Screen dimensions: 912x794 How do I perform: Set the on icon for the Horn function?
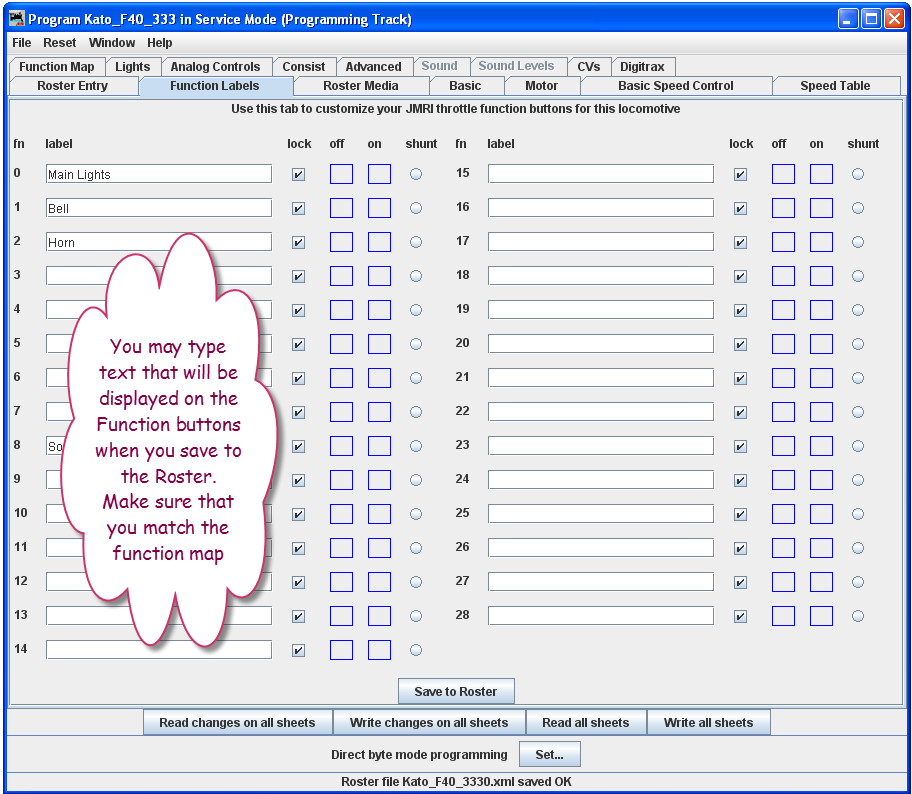(379, 241)
